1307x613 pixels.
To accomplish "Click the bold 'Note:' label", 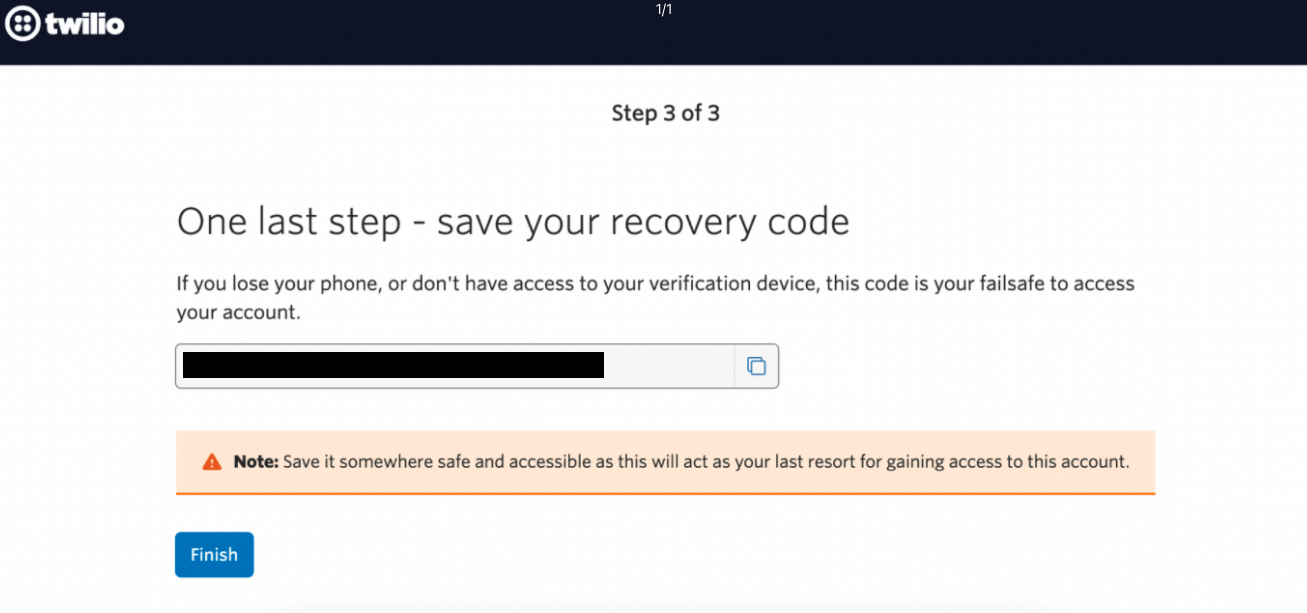I will [x=256, y=462].
